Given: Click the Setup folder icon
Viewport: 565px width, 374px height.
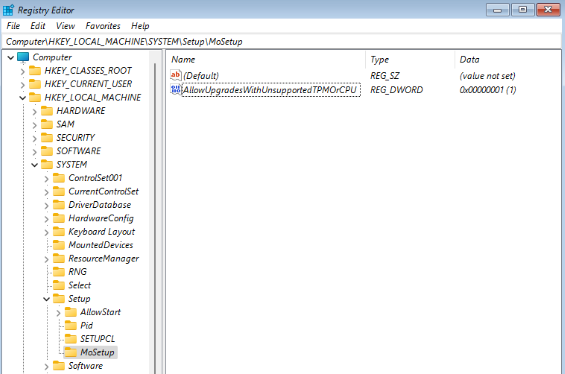Looking at the screenshot, I should click(59, 299).
